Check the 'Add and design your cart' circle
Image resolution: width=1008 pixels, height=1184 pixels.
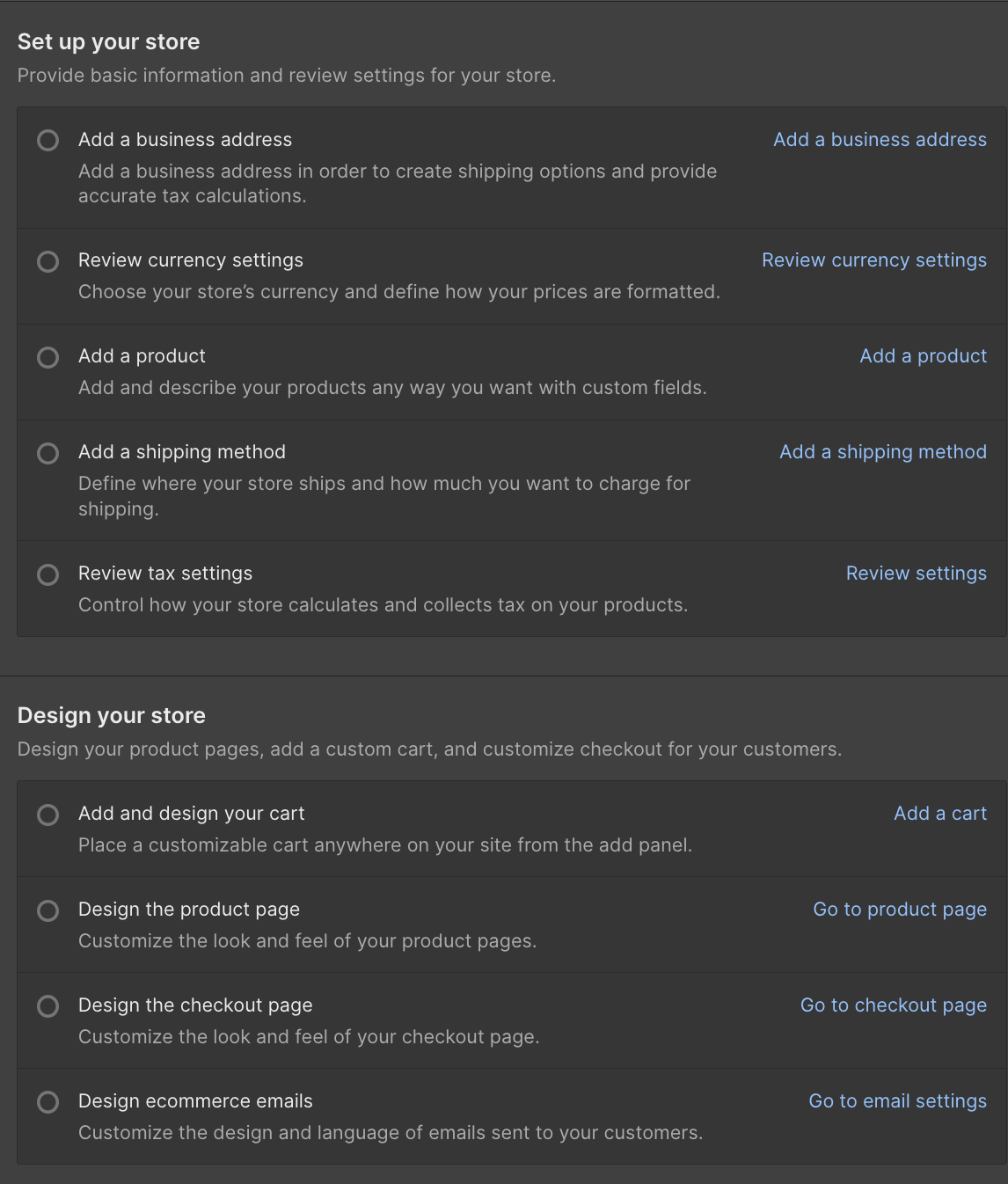(48, 815)
